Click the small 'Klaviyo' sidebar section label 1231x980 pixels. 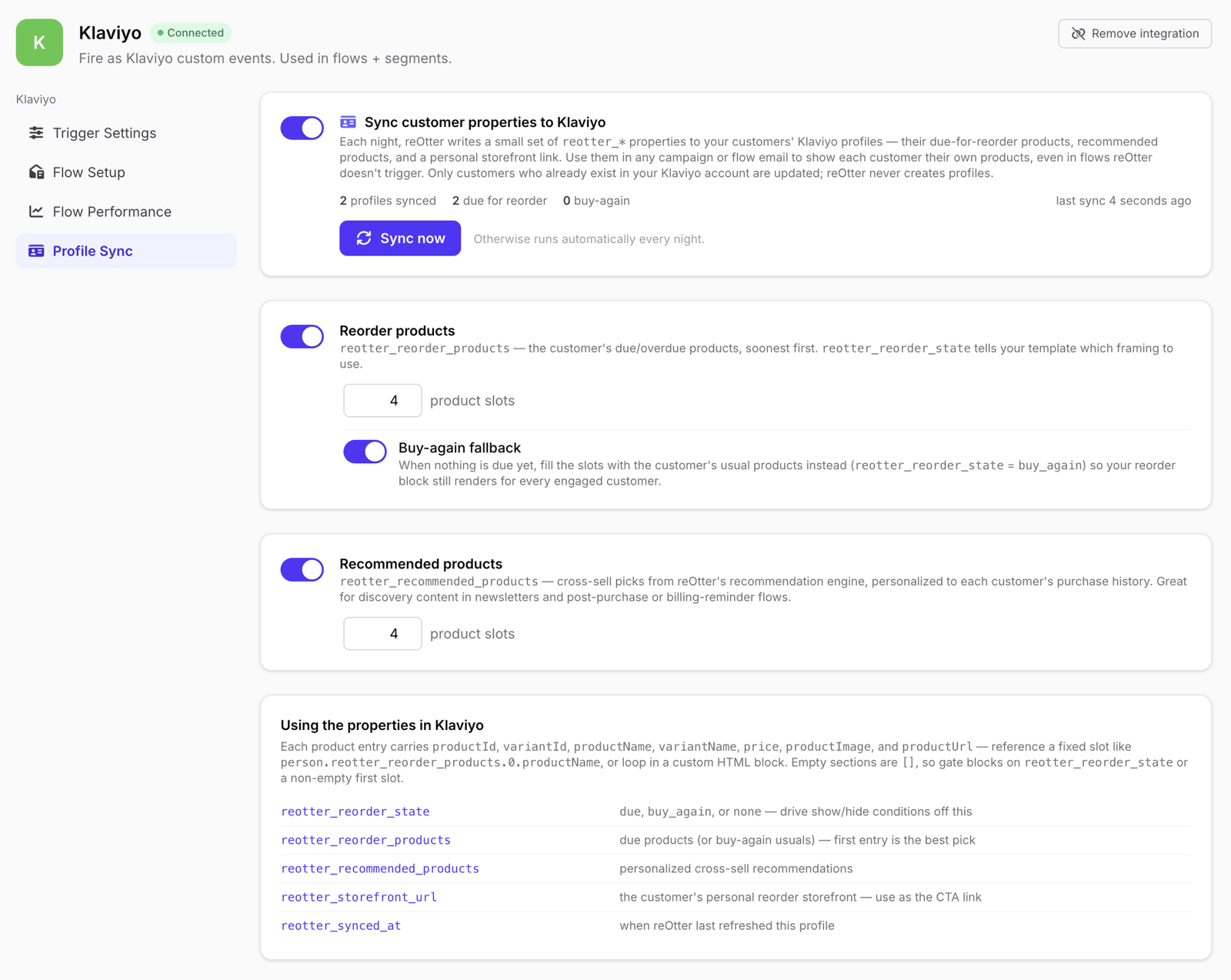click(x=36, y=99)
